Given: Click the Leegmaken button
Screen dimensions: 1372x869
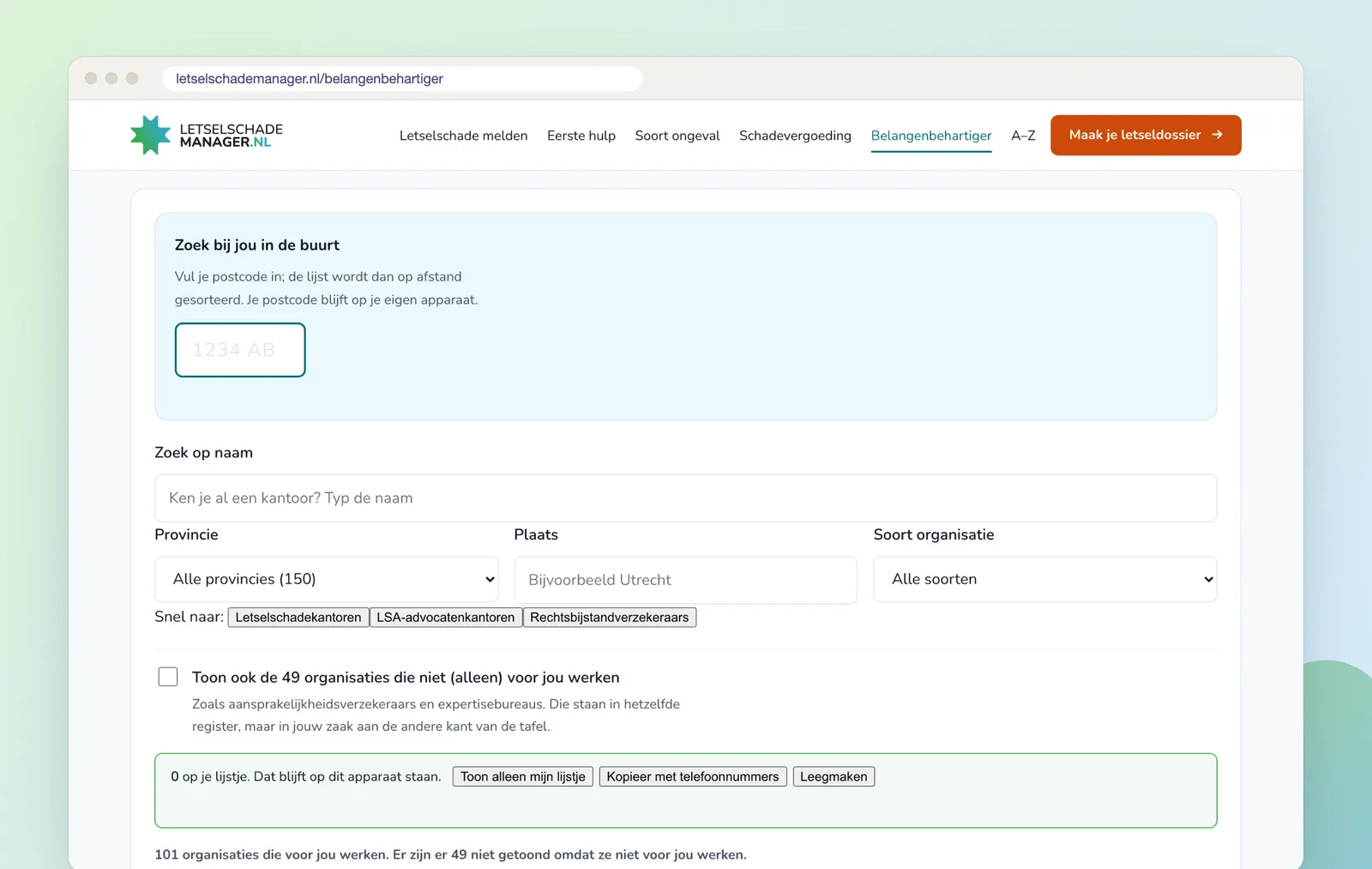Looking at the screenshot, I should (x=833, y=776).
